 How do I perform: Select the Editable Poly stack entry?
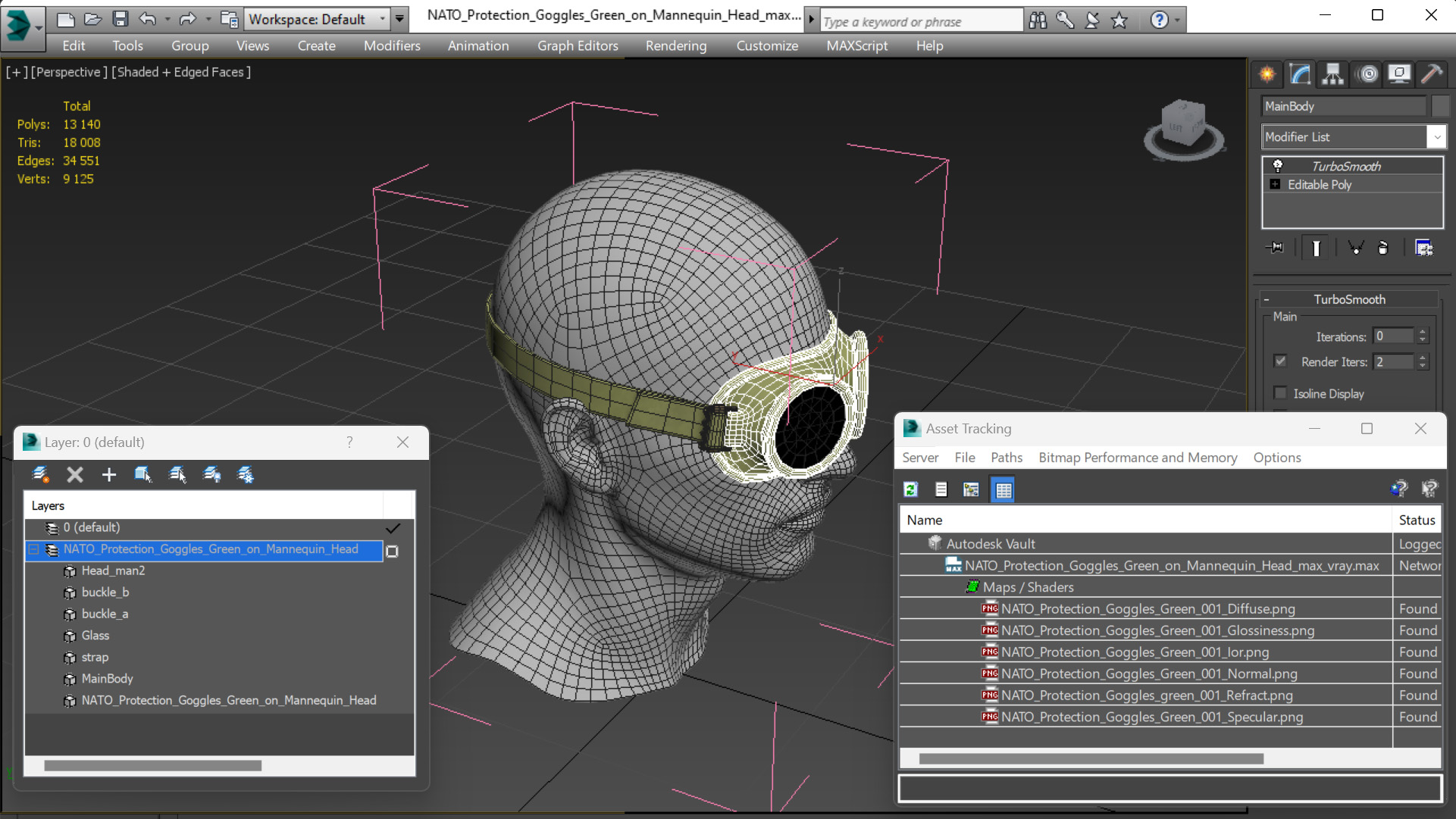(x=1319, y=185)
